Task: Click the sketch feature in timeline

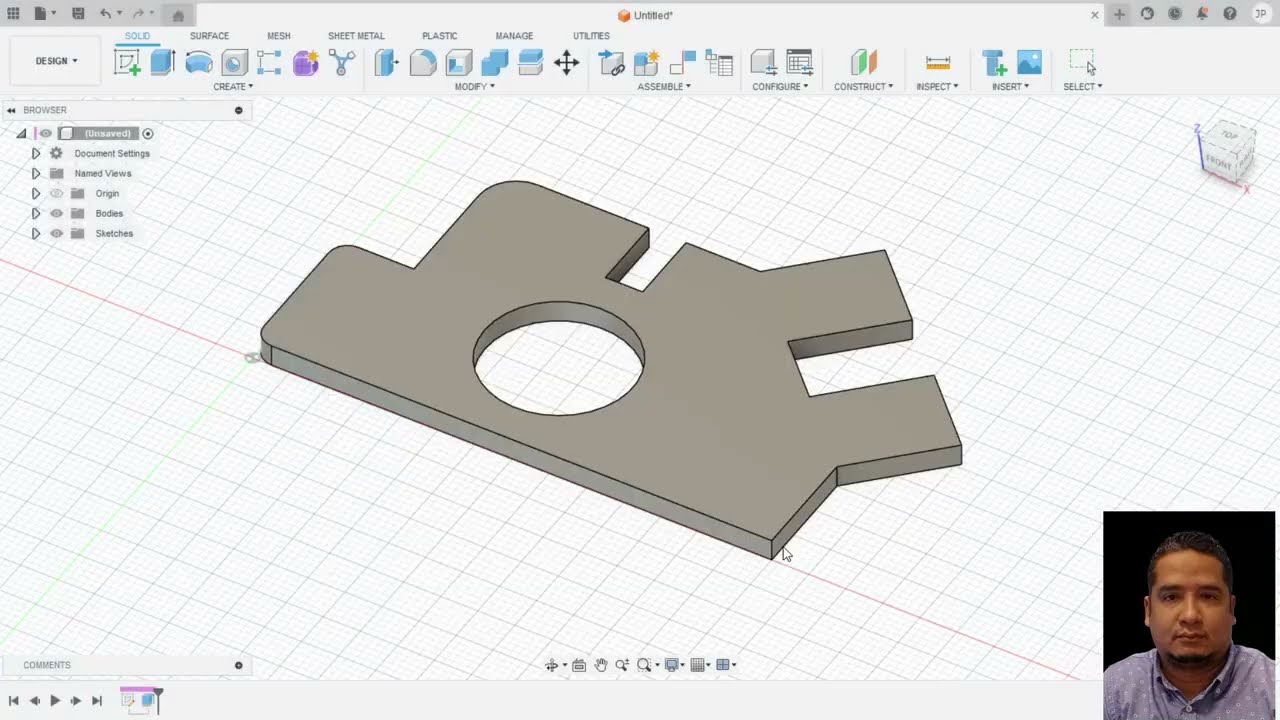Action: coord(129,700)
